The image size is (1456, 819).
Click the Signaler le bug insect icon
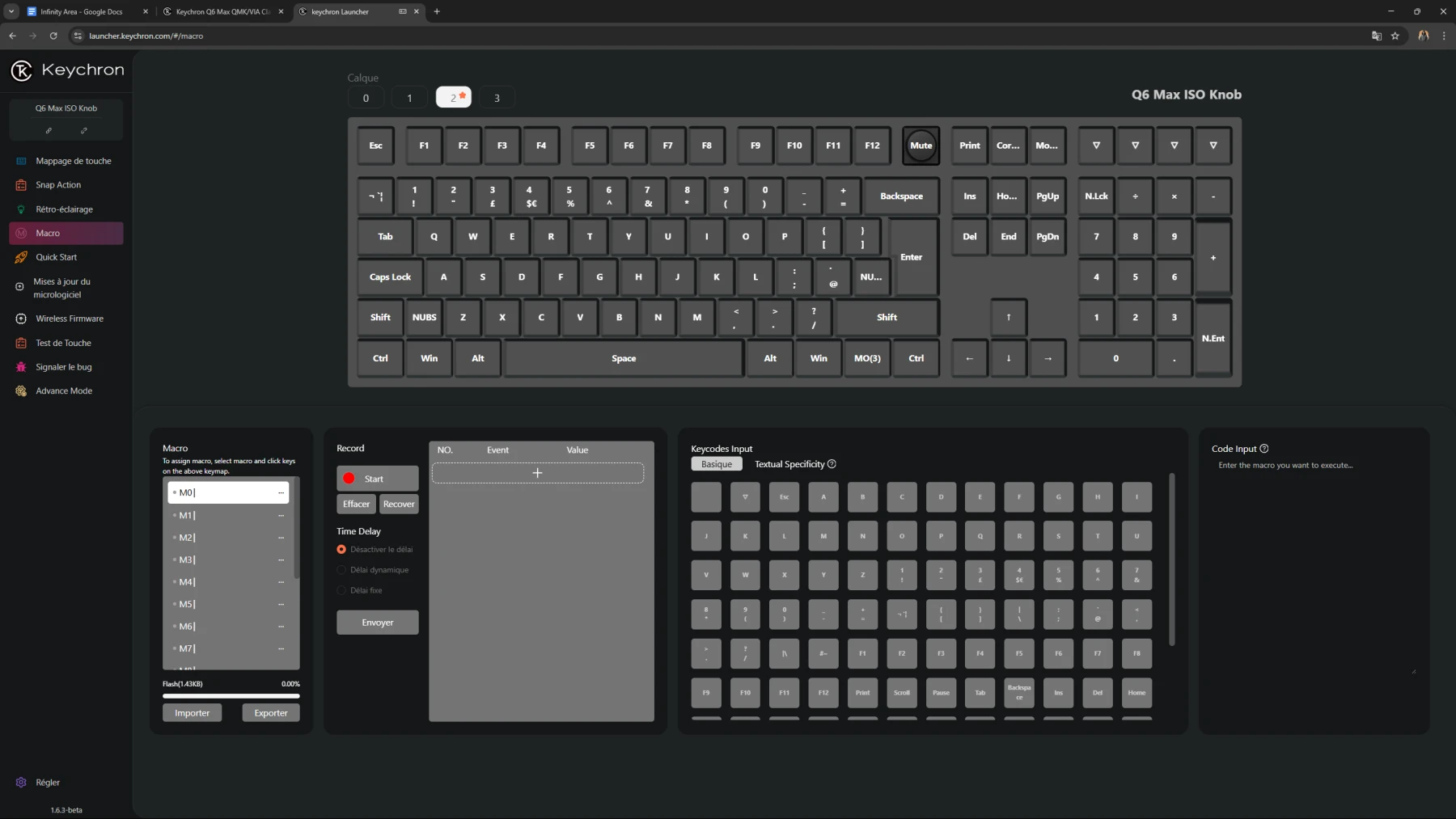[x=21, y=367]
